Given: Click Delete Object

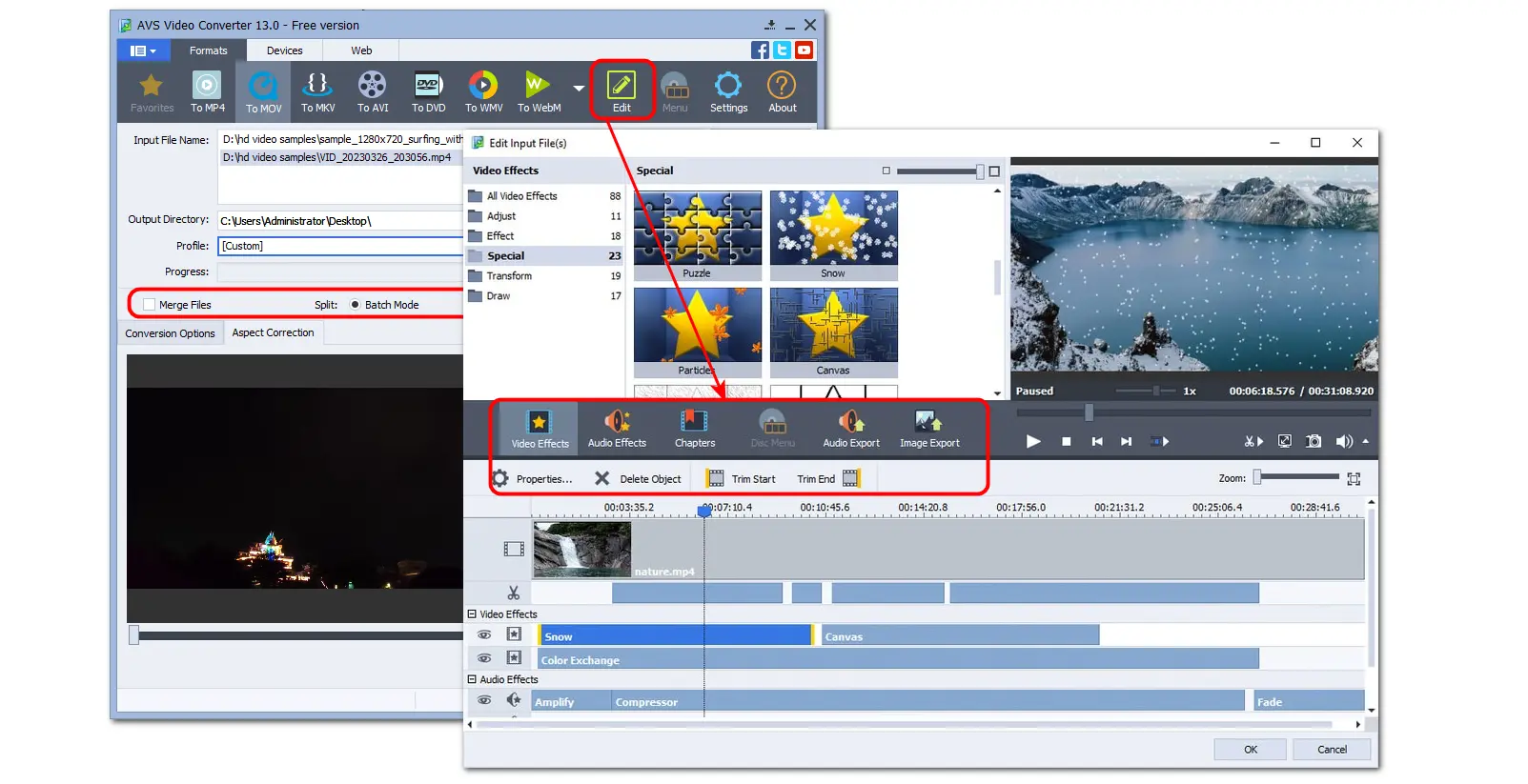Looking at the screenshot, I should pos(638,478).
